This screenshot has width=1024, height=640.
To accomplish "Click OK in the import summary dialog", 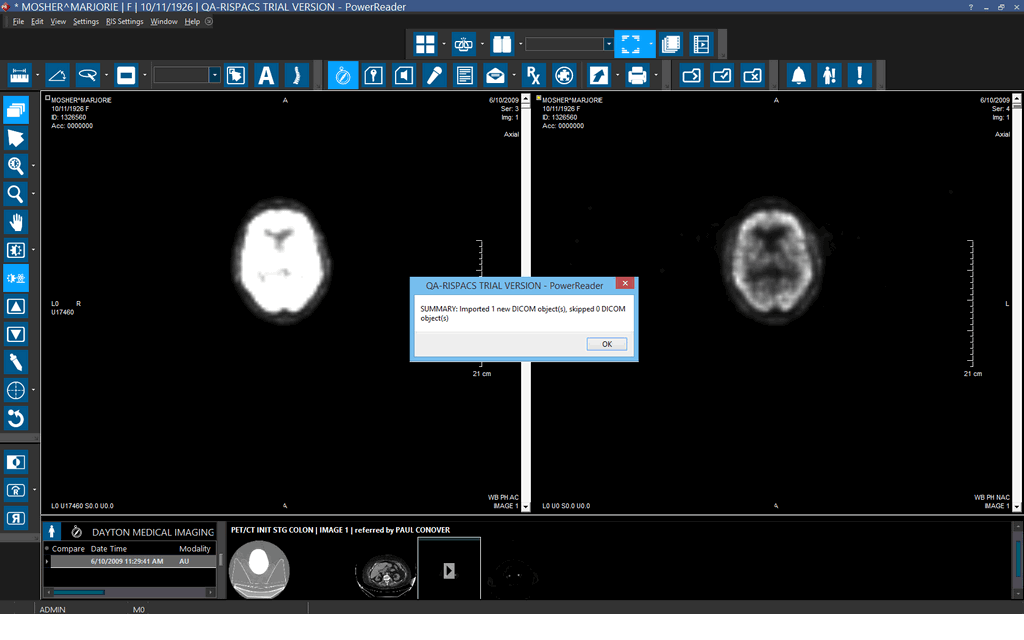I will pos(606,344).
